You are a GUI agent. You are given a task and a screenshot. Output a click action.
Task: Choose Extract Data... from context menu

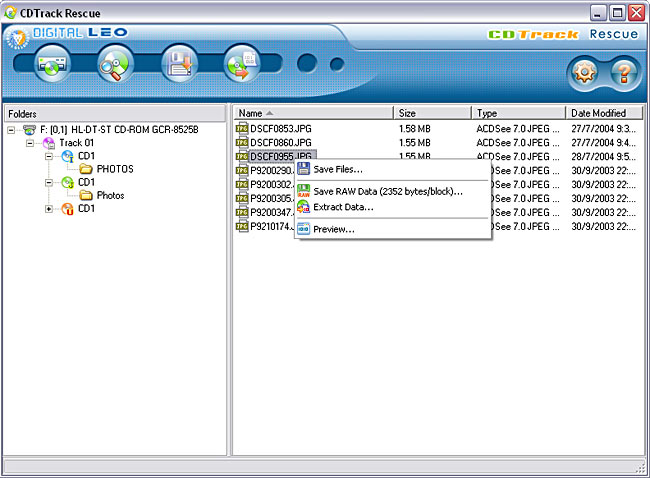point(393,207)
